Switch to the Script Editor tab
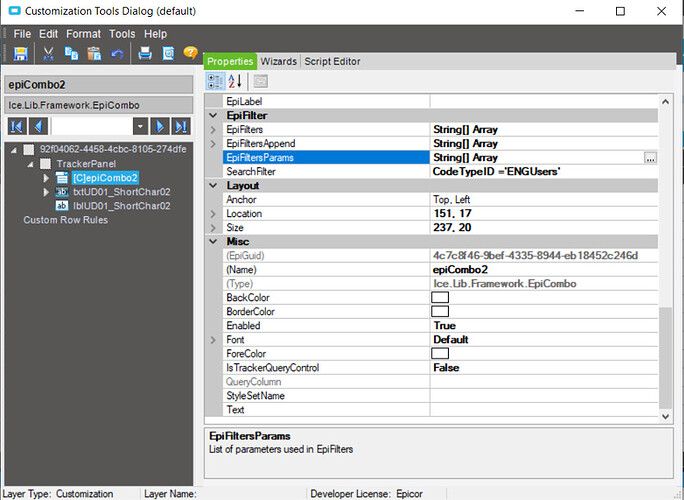This screenshot has height=500, width=684. tap(332, 62)
